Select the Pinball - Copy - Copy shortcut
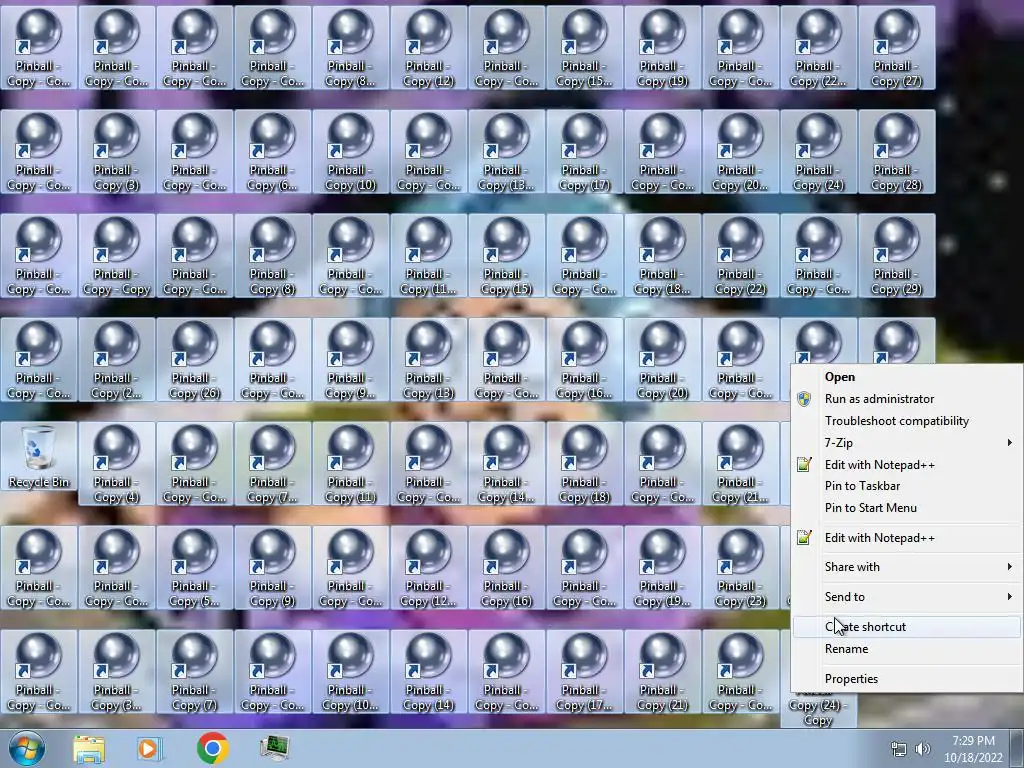 (116, 255)
